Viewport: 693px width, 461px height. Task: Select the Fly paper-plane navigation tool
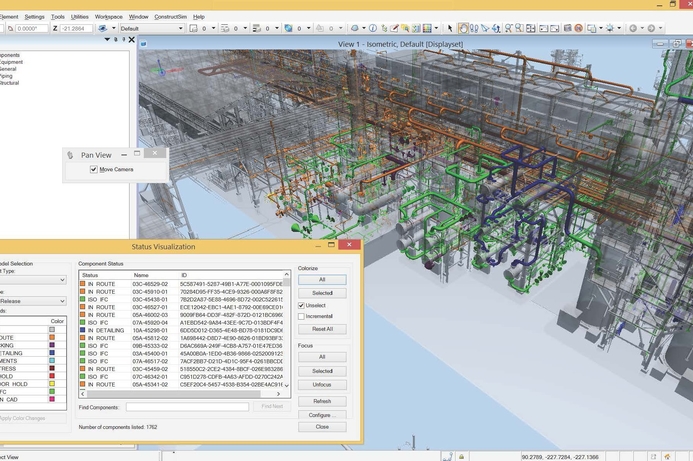(485, 28)
